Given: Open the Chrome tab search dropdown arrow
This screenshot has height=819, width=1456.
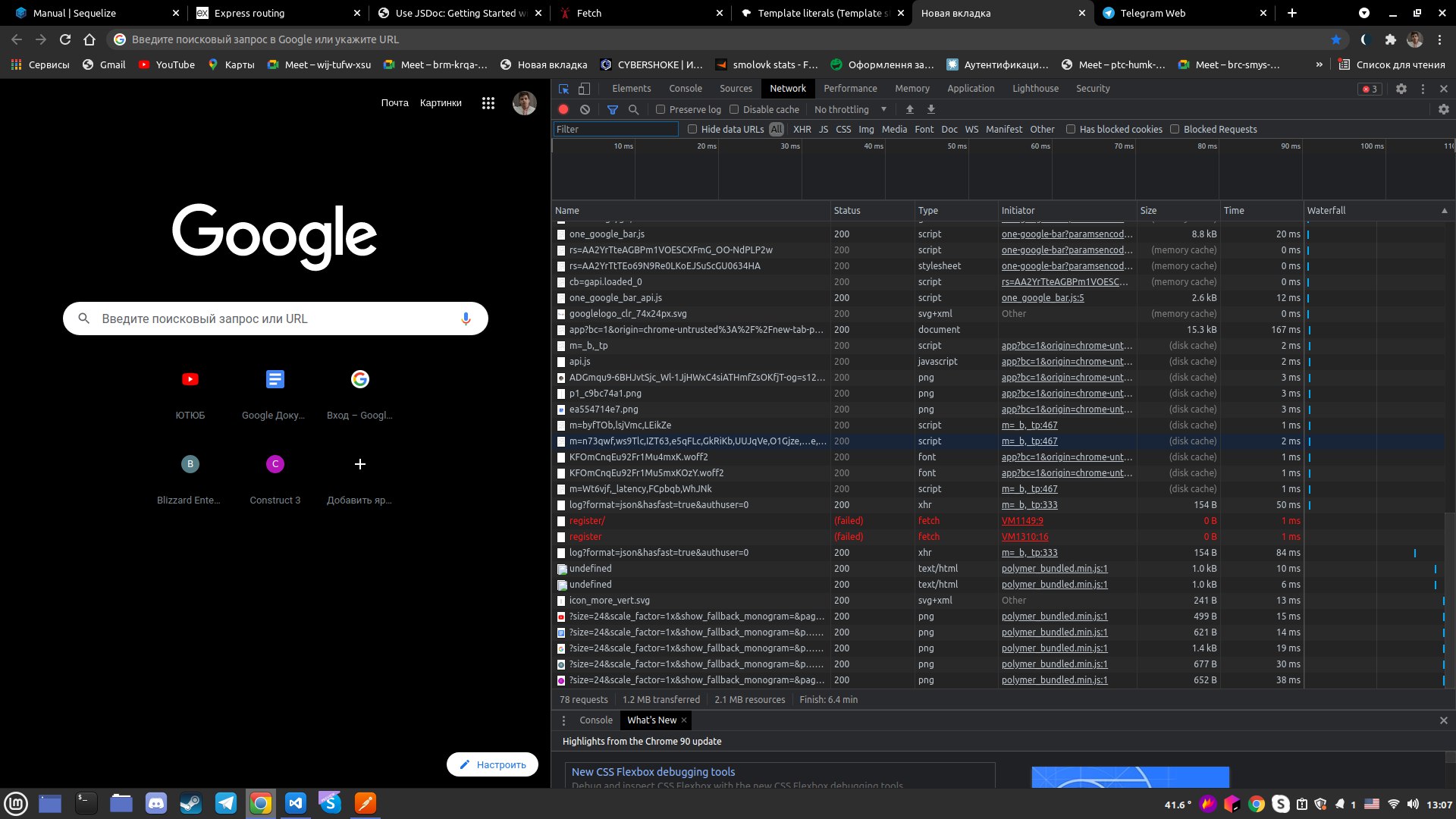Looking at the screenshot, I should (x=1364, y=13).
